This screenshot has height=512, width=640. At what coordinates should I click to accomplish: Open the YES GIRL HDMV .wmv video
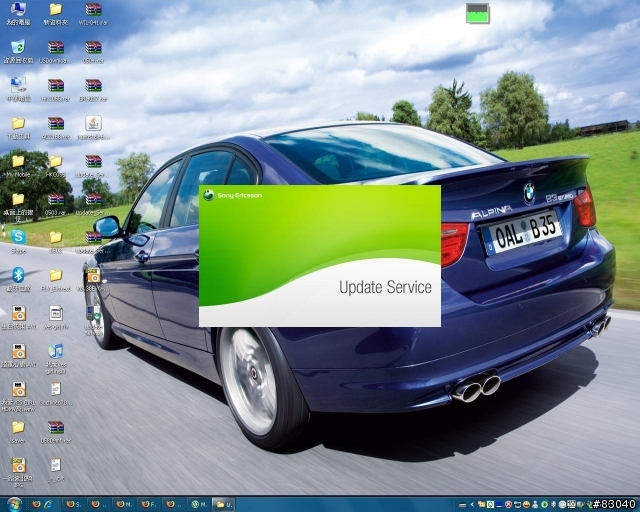tap(18, 396)
